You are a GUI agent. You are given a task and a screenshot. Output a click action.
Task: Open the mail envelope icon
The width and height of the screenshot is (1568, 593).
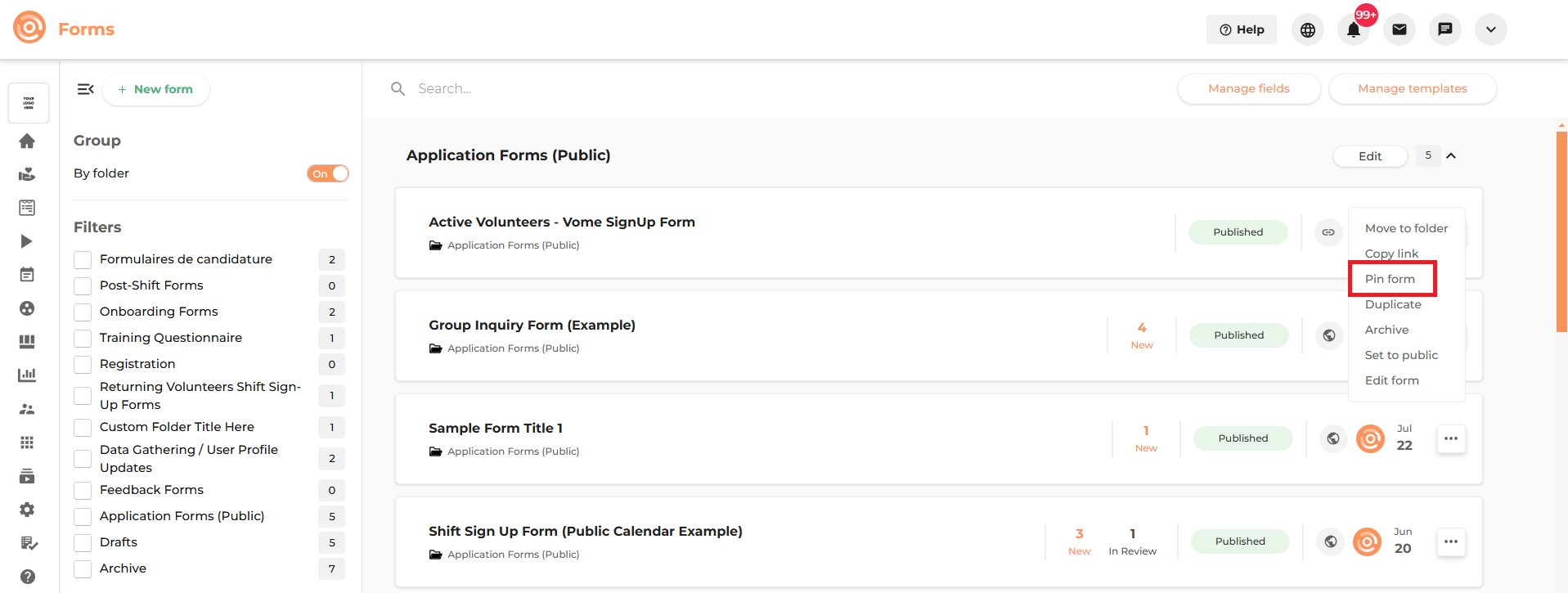pos(1400,29)
